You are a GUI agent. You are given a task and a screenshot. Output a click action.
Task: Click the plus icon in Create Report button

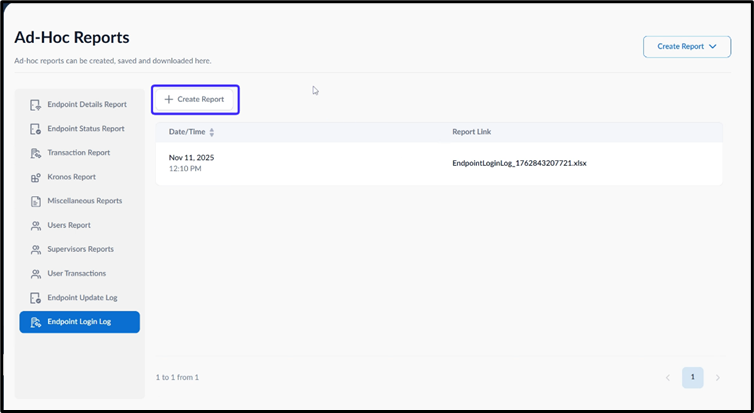click(x=168, y=100)
